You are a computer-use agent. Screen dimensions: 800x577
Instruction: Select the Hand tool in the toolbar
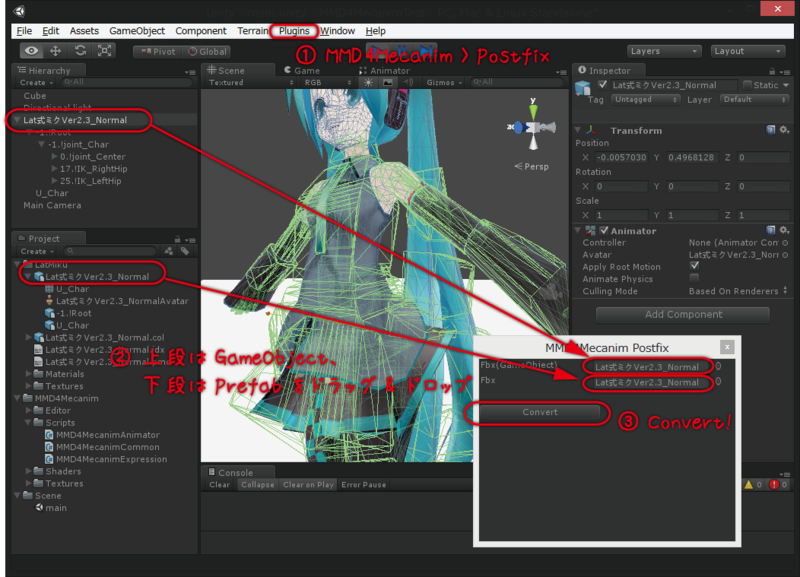30,51
